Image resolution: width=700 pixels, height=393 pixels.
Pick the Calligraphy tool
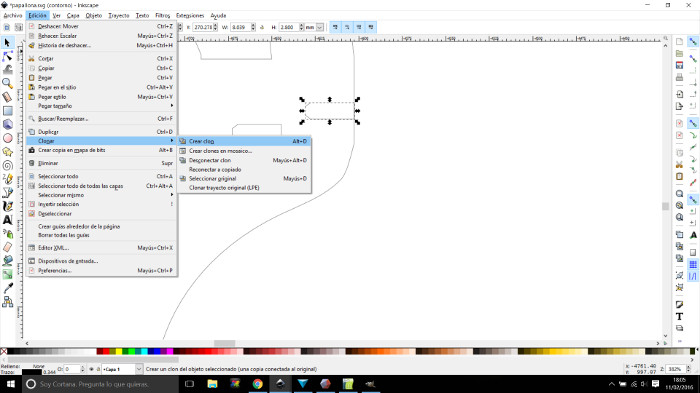click(7, 206)
